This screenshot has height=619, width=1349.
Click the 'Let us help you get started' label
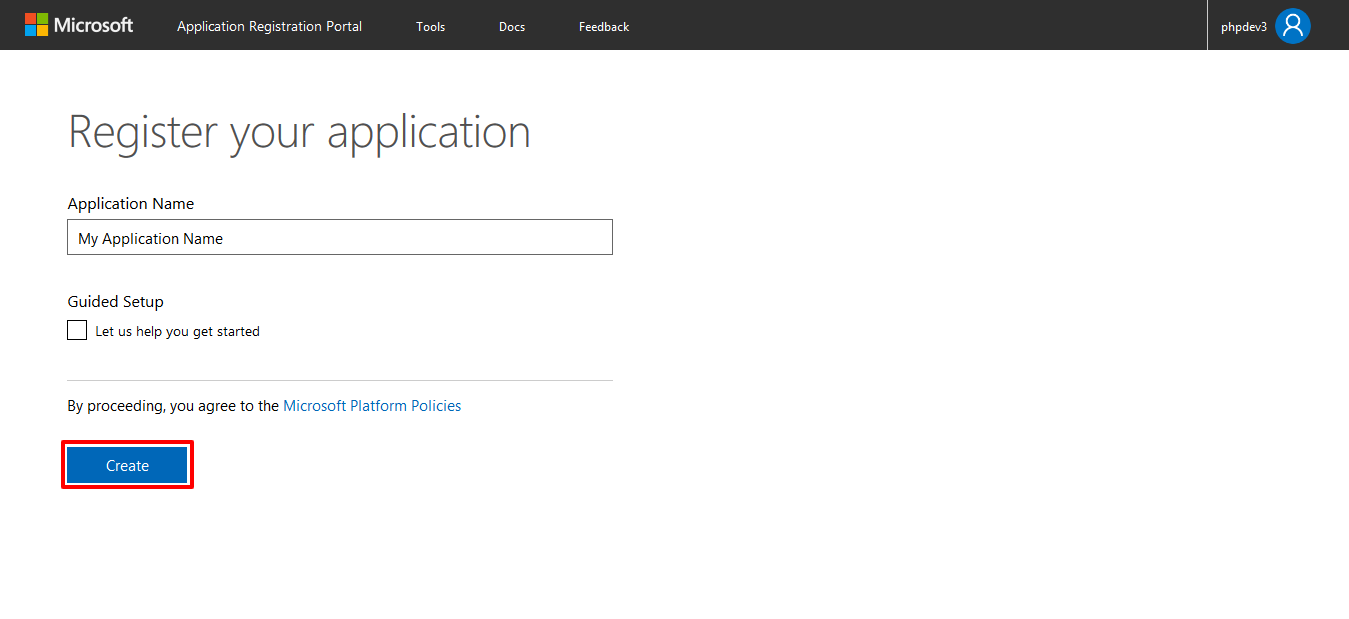pos(177,332)
